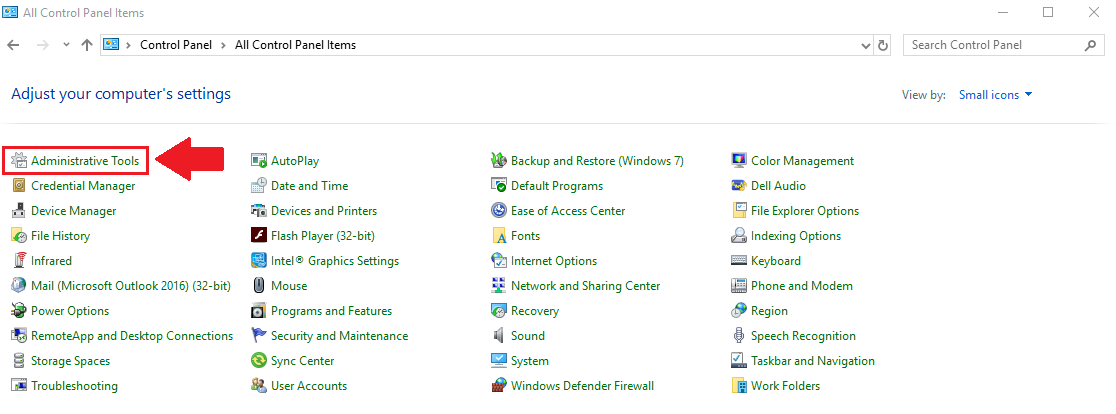The width and height of the screenshot is (1116, 414).
Task: Click the Windows Defender Firewall icon
Action: (x=499, y=386)
